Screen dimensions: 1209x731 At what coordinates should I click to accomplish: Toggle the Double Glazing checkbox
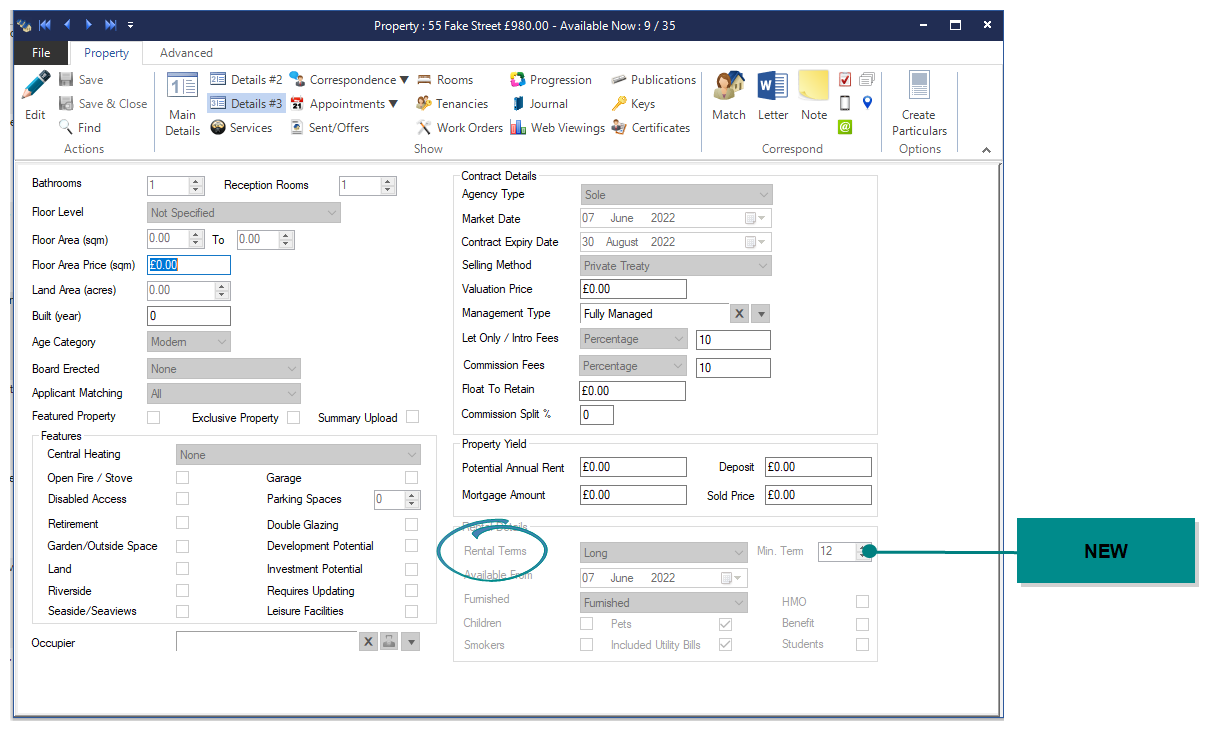411,524
